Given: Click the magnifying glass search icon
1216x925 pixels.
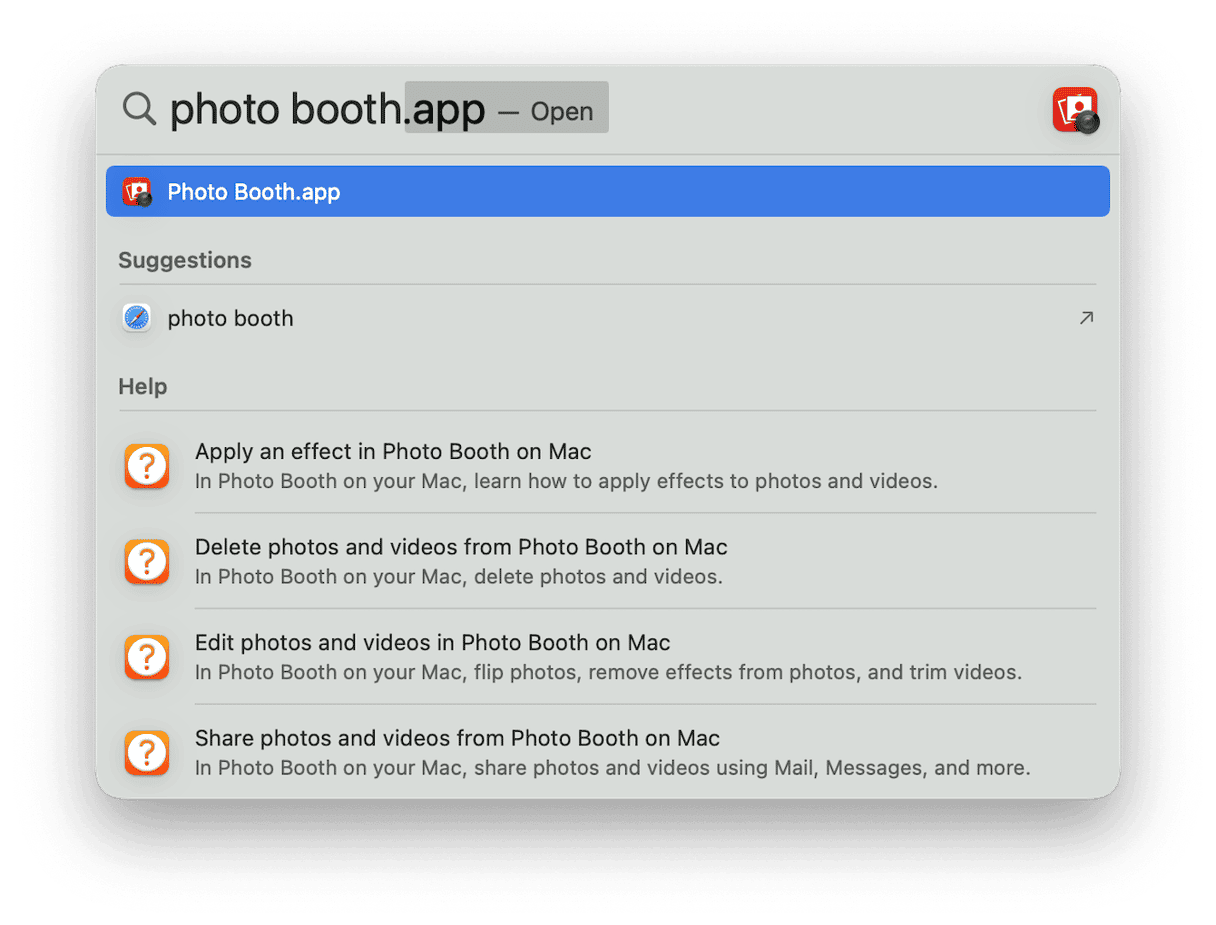Looking at the screenshot, I should [139, 109].
